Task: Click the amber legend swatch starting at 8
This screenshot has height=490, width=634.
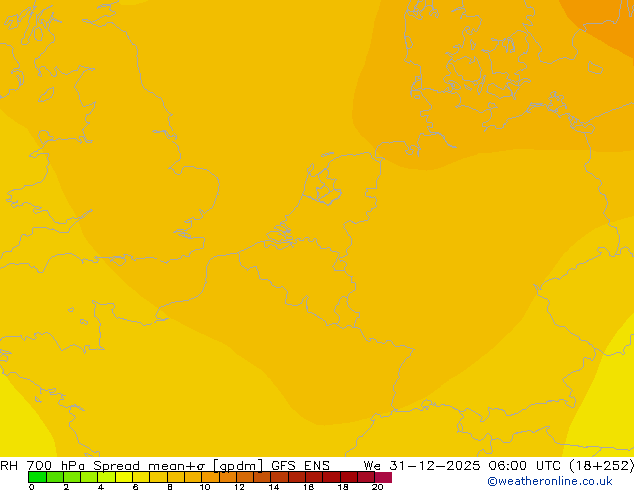Action: pos(175,477)
